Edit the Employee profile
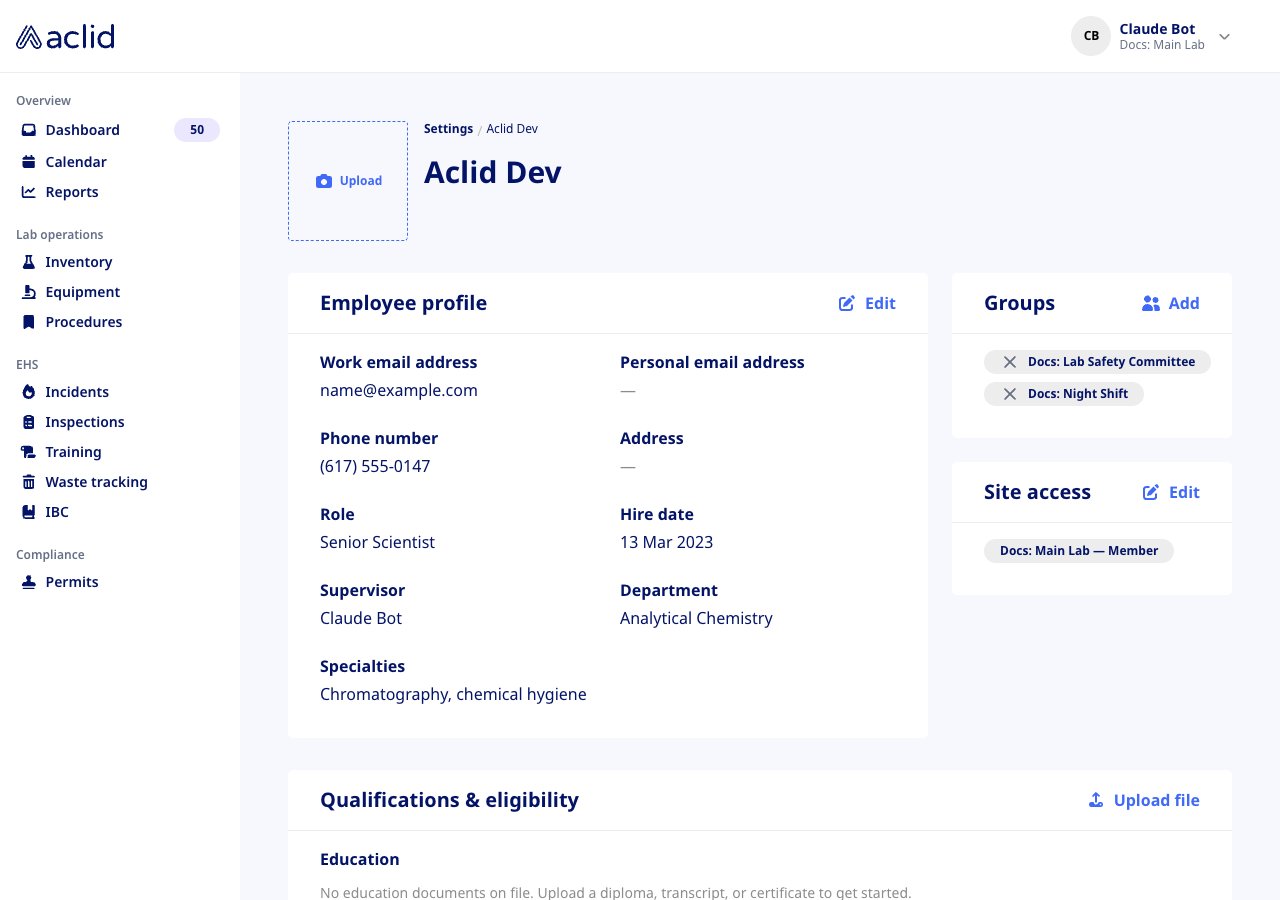 [x=867, y=303]
